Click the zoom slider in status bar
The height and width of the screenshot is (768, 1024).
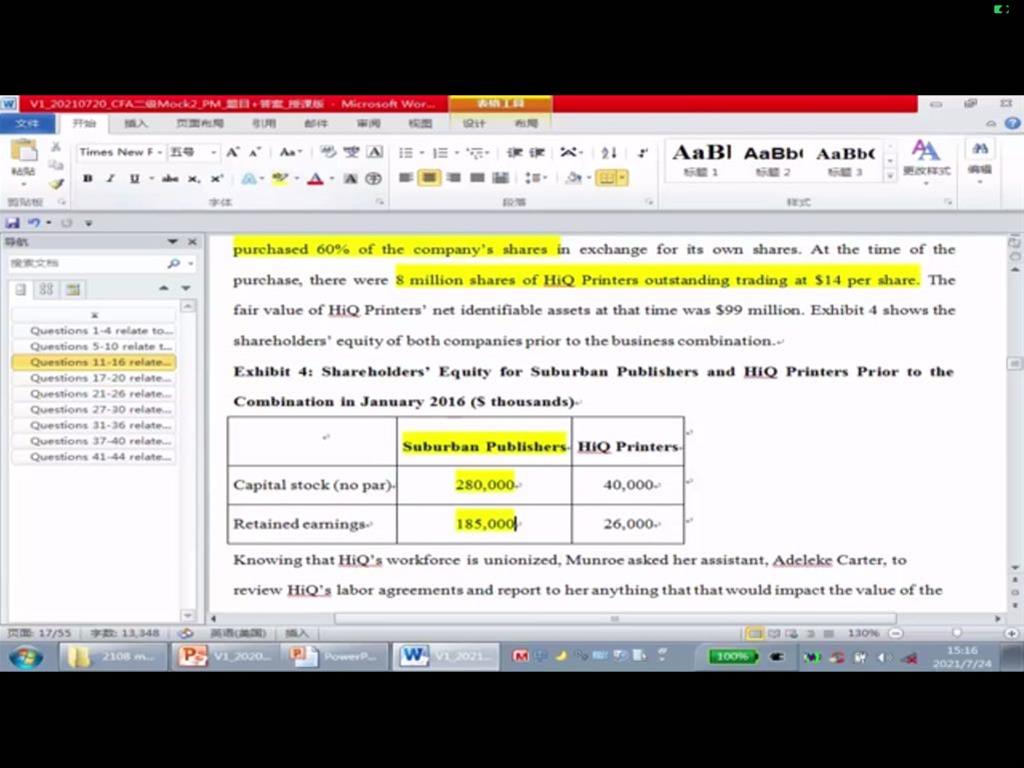point(956,633)
